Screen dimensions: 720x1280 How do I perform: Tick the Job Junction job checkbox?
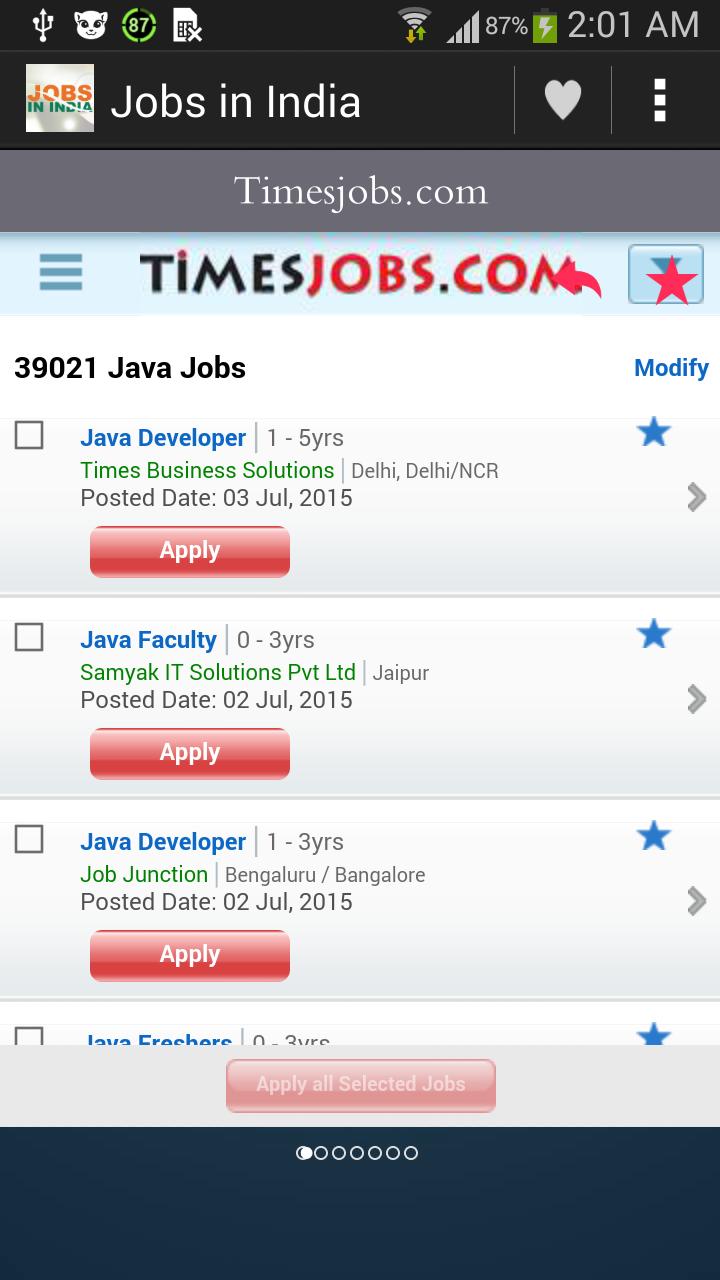pyautogui.click(x=29, y=839)
